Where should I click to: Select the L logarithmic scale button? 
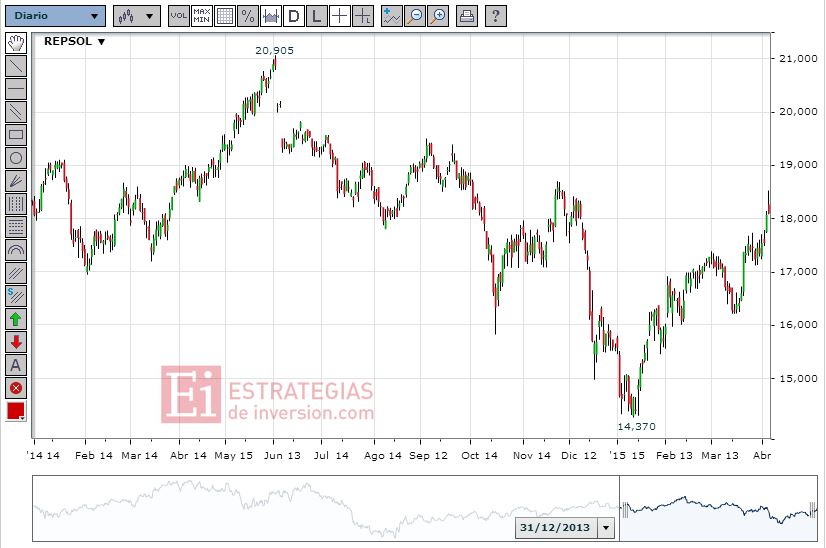tap(317, 16)
